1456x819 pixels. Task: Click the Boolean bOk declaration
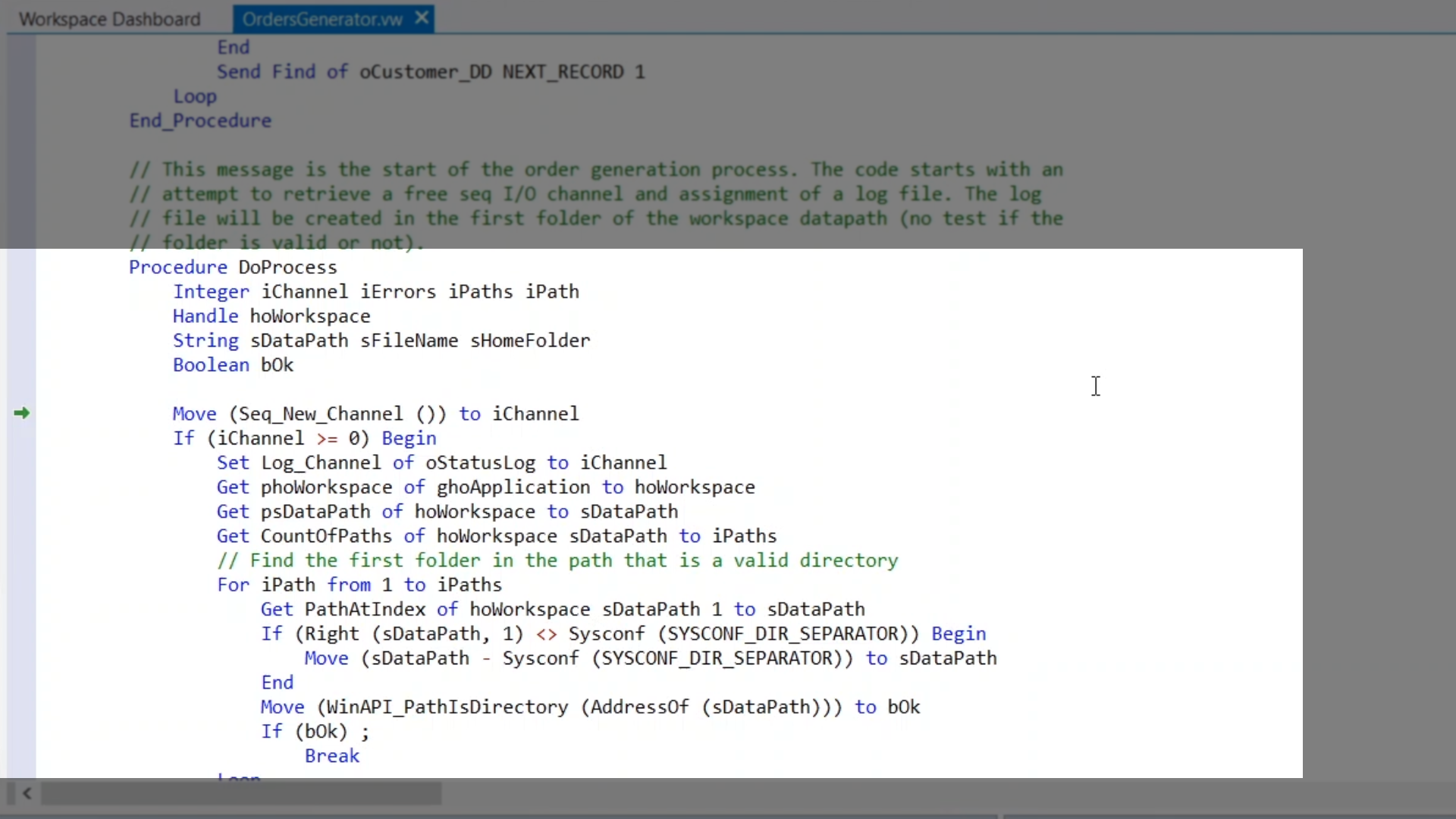233,365
